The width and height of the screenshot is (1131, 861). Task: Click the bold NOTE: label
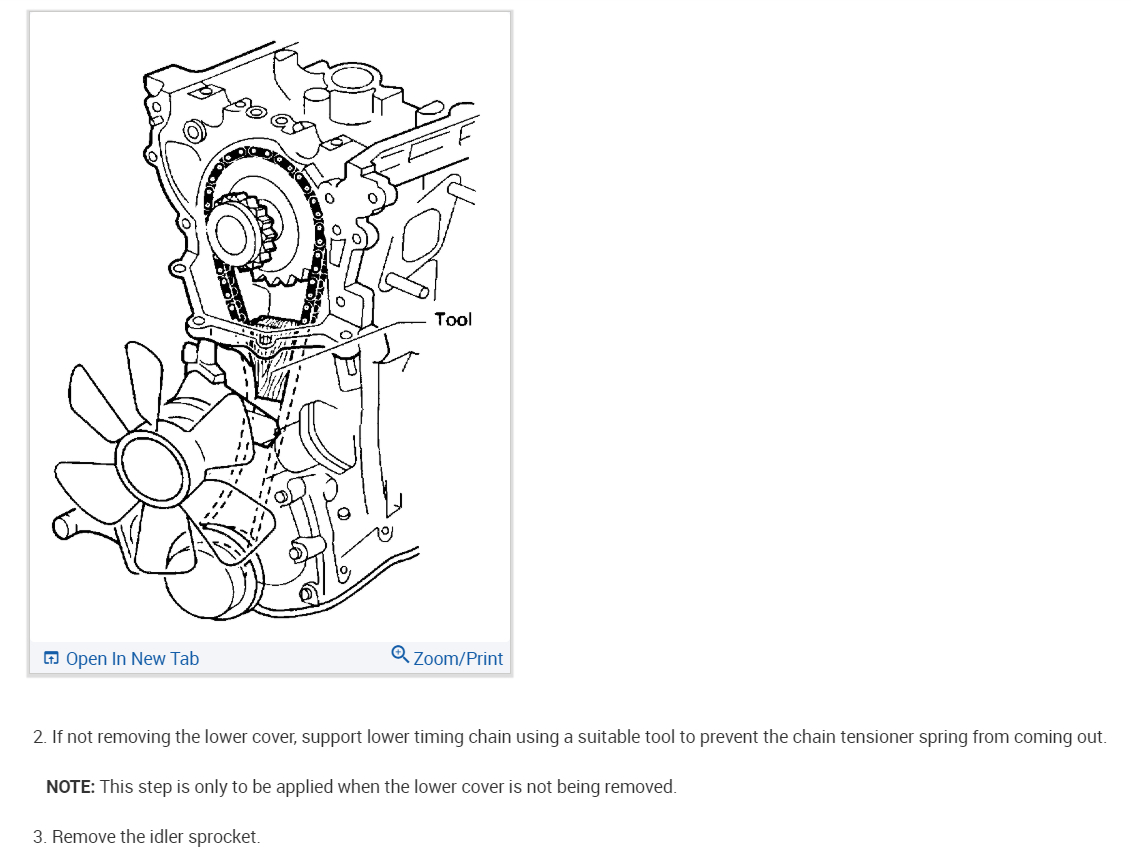pyautogui.click(x=70, y=787)
